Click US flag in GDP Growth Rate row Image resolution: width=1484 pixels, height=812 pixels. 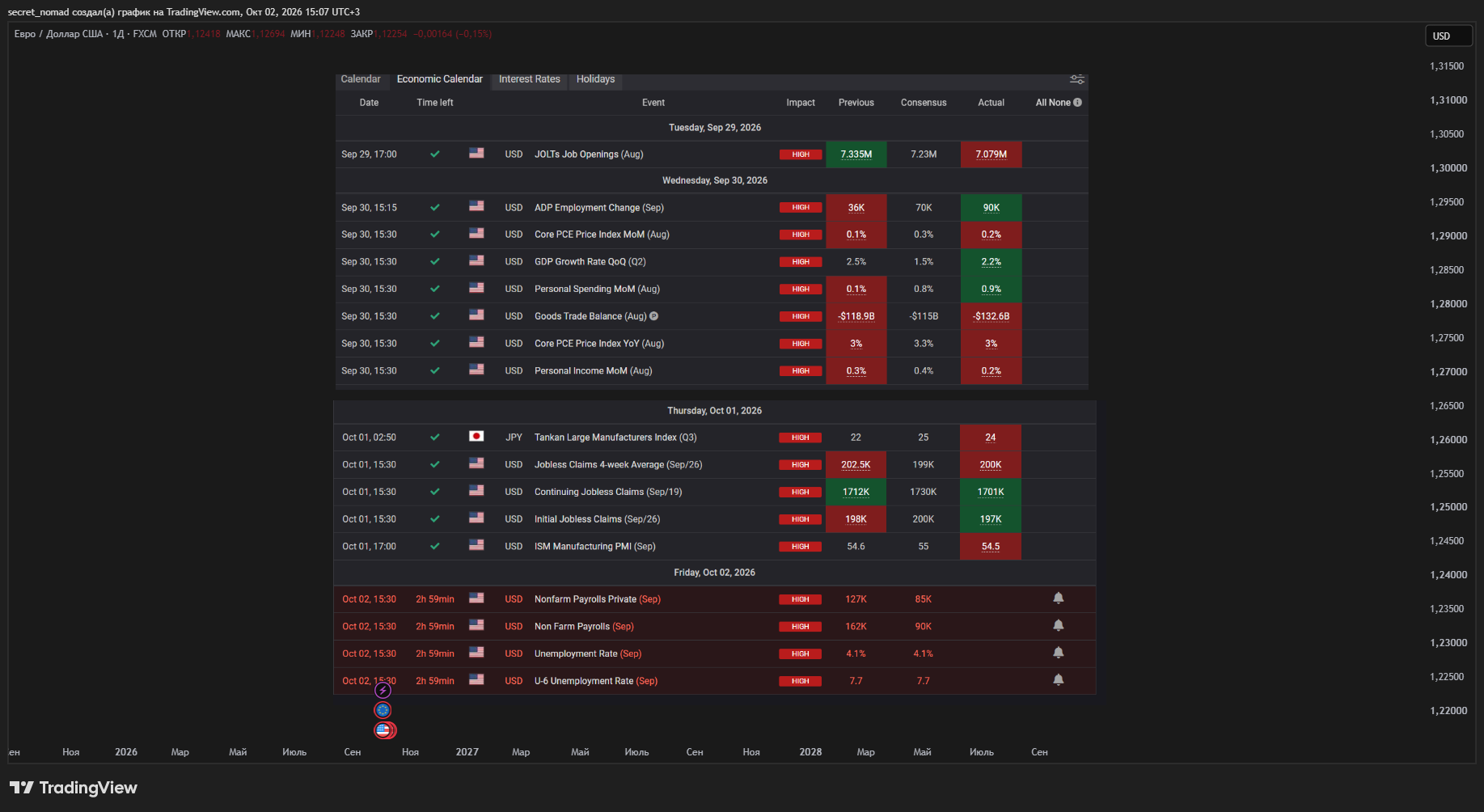[476, 261]
